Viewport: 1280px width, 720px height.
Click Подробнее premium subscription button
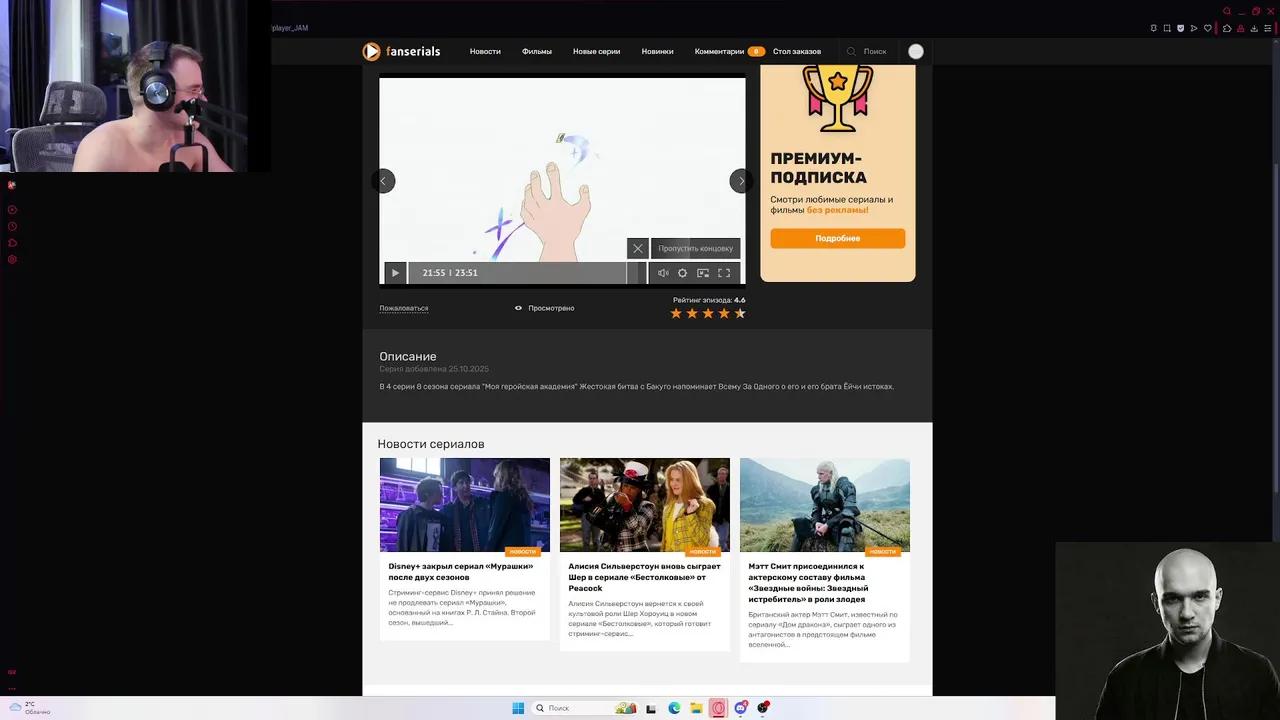point(838,238)
